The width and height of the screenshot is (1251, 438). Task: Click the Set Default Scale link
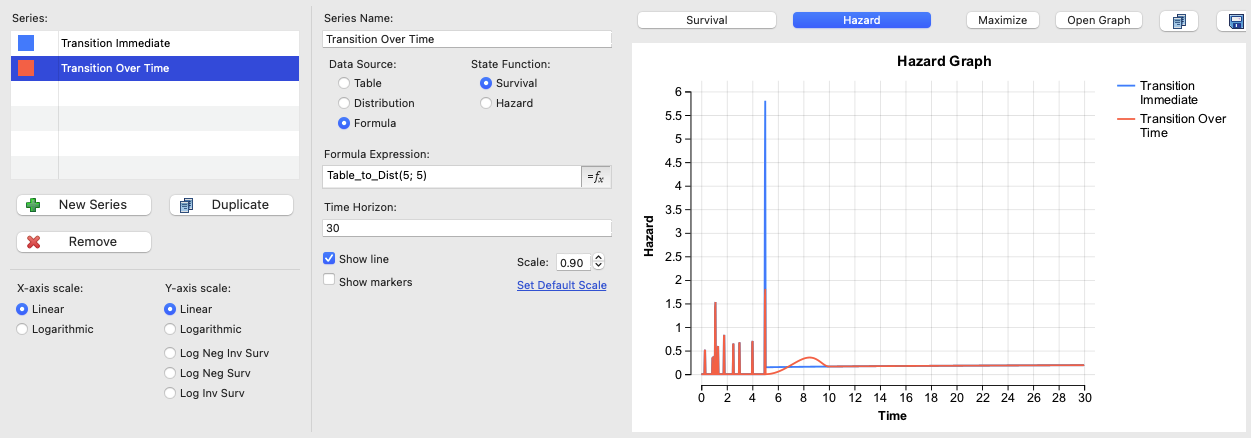click(x=561, y=285)
